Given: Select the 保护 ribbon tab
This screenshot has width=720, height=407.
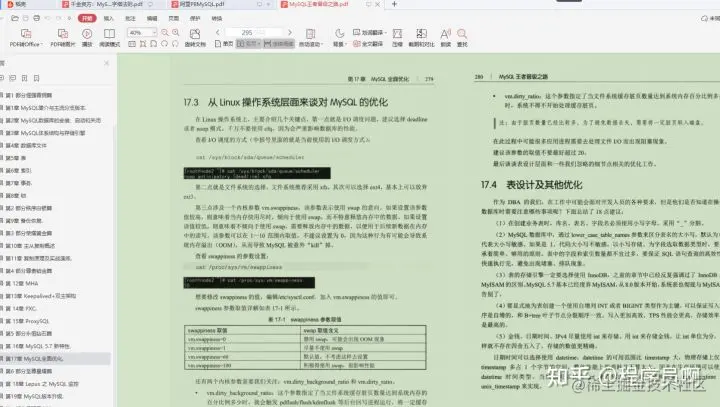Looking at the screenshot, I should click(x=195, y=18).
